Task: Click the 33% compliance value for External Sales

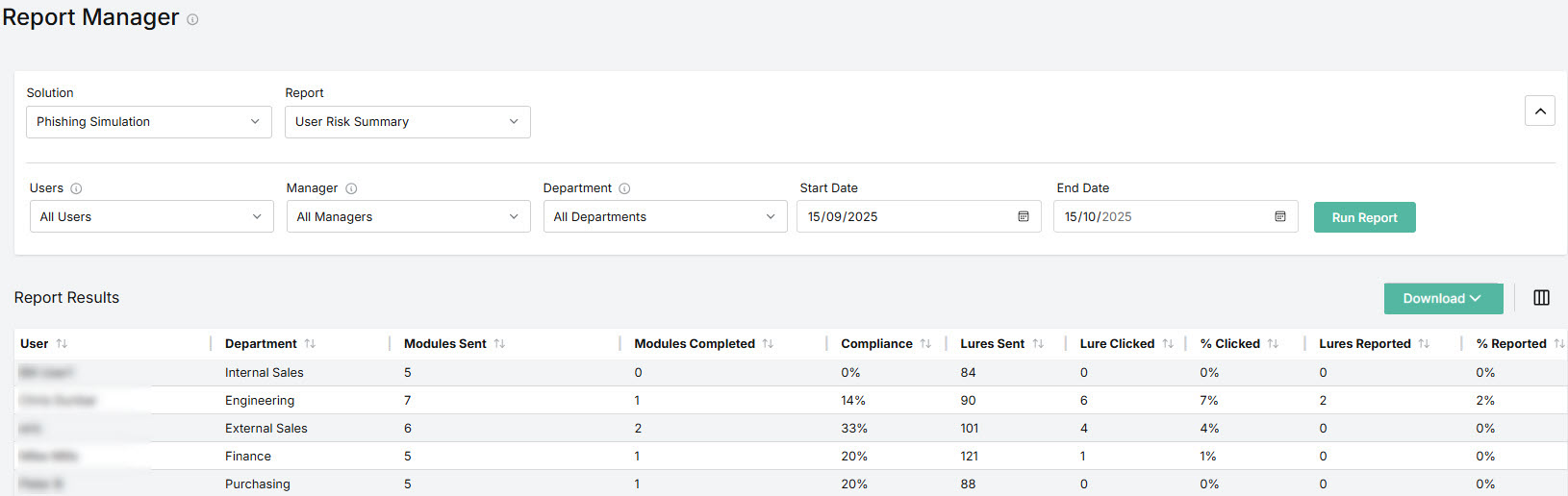Action: 854,428
